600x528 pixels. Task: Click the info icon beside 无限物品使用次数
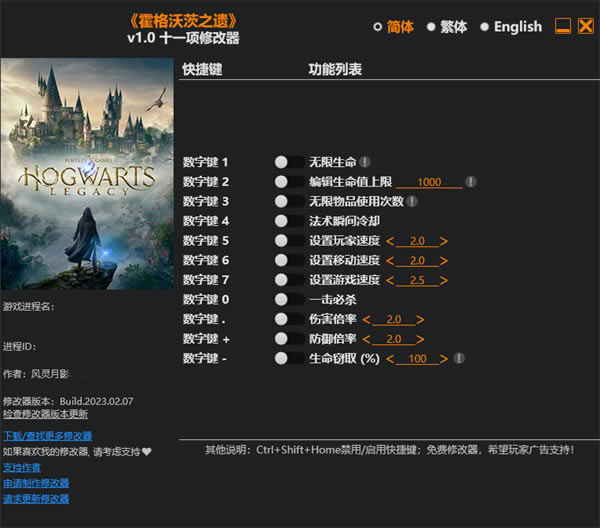[x=412, y=201]
